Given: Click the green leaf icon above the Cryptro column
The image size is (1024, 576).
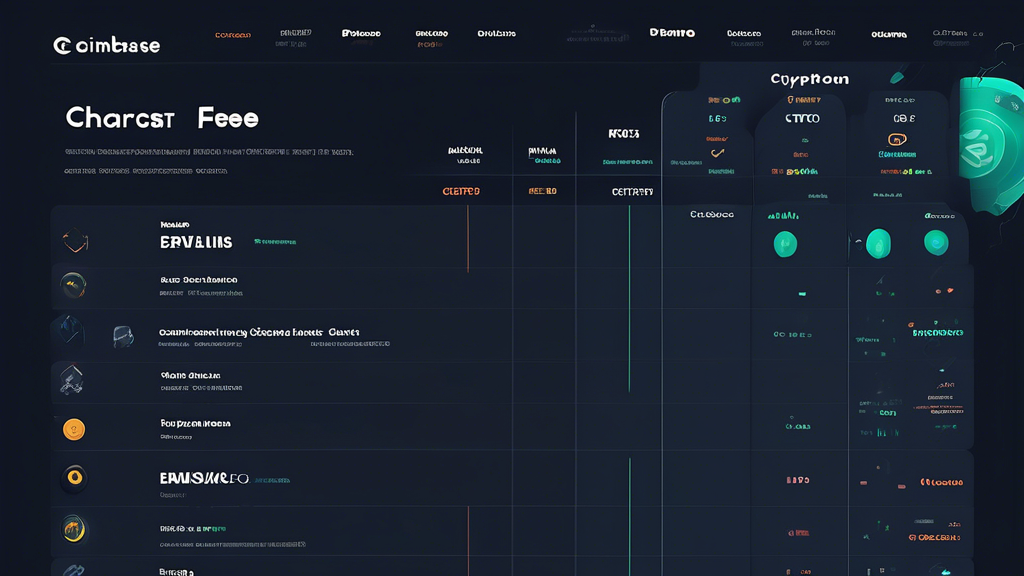Looking at the screenshot, I should (898, 77).
